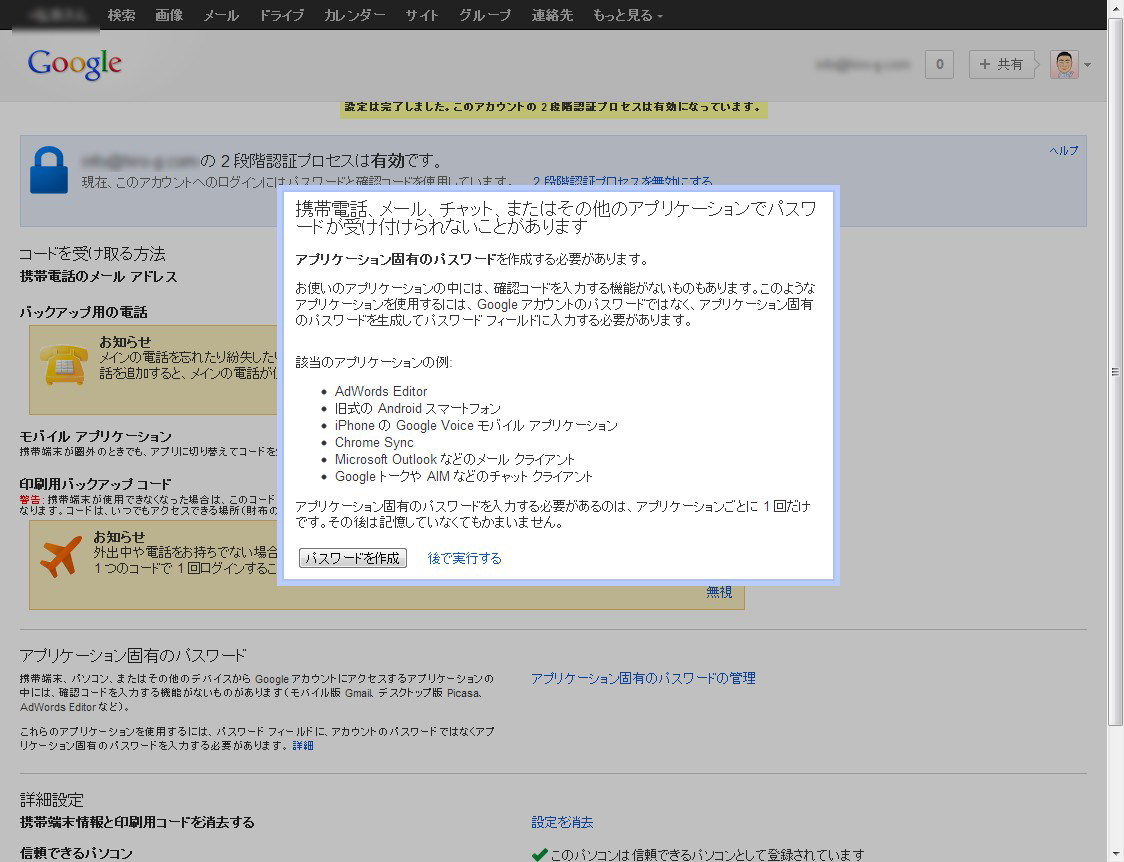Expand the もっと見る menu

tap(627, 15)
